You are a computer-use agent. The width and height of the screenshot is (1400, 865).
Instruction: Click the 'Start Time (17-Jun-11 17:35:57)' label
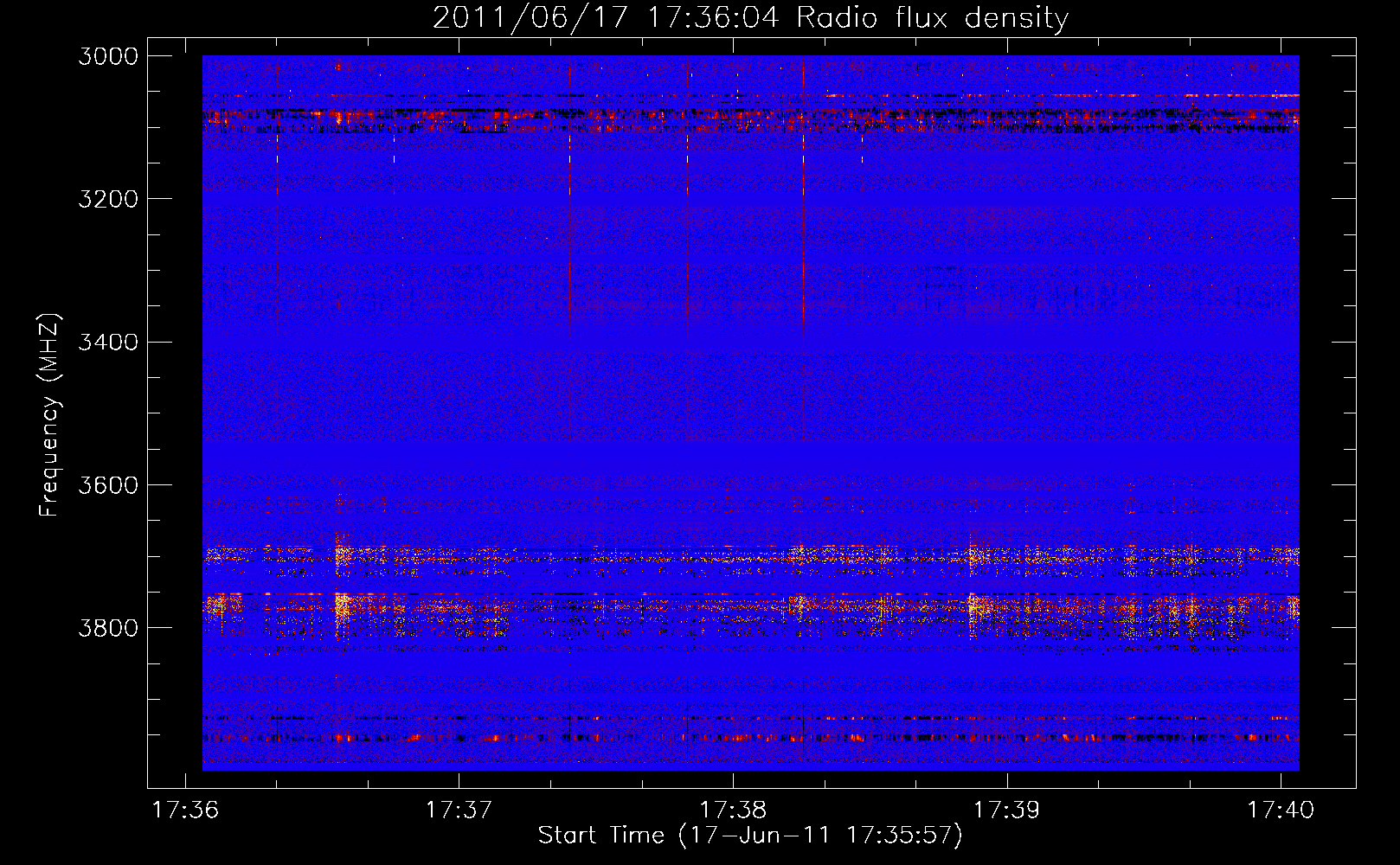pos(750,836)
